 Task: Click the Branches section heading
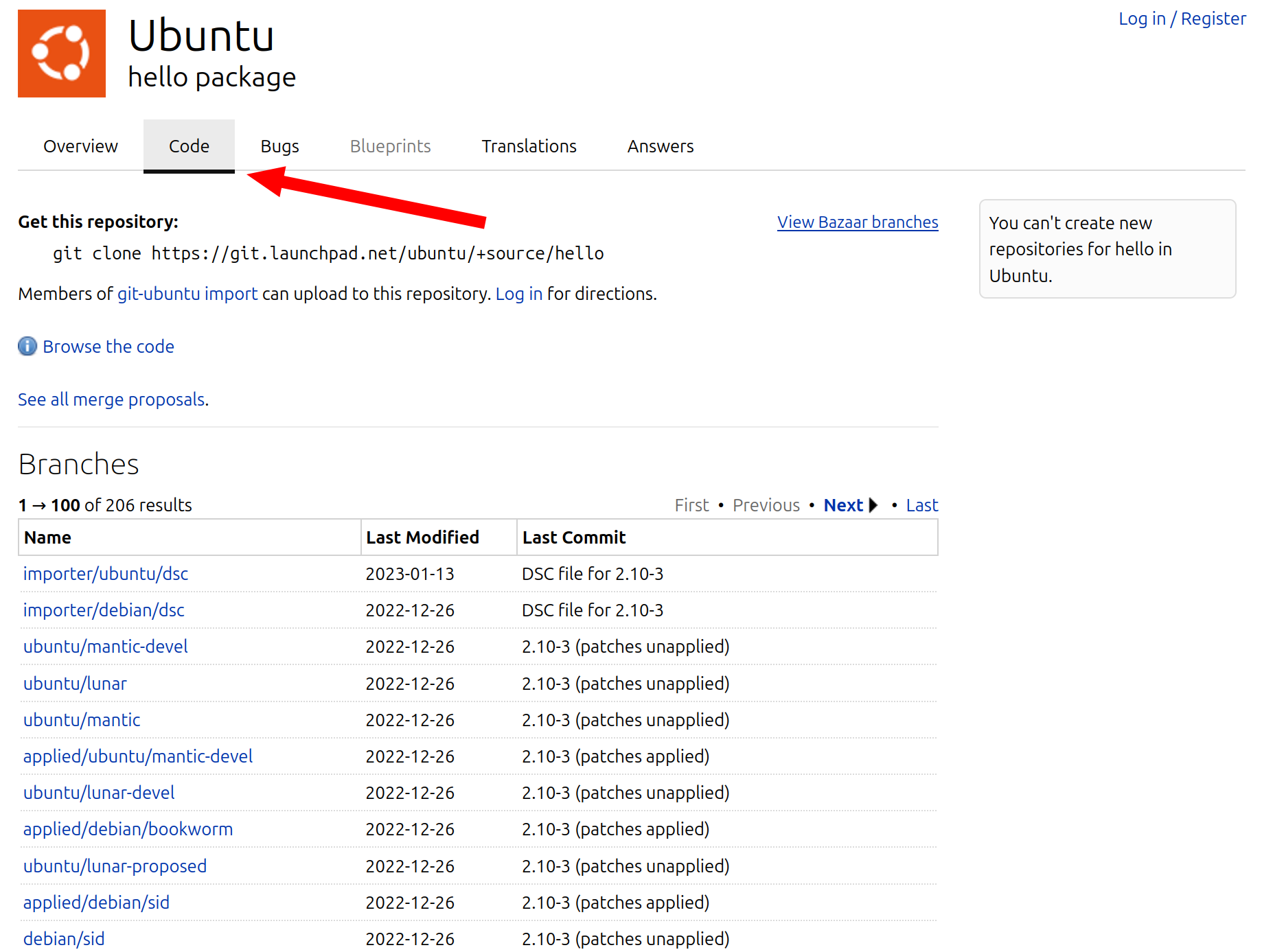[78, 465]
